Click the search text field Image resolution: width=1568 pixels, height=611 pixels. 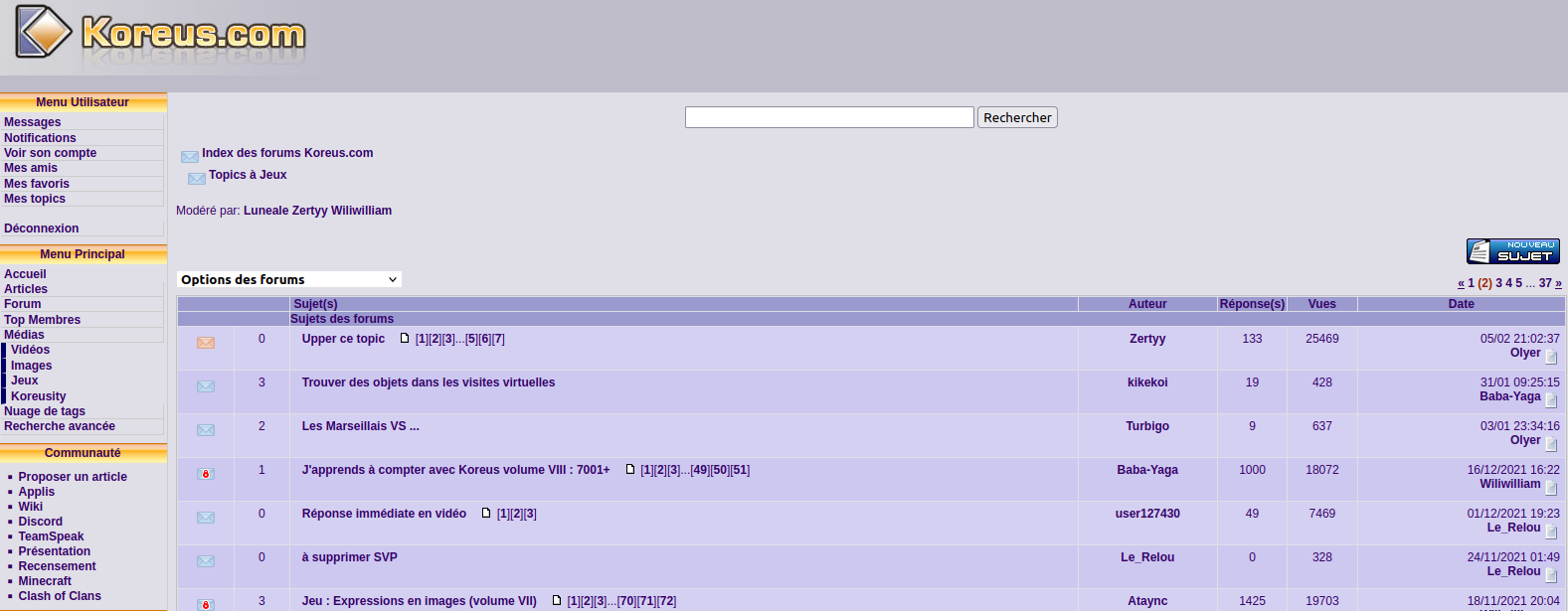pyautogui.click(x=829, y=117)
